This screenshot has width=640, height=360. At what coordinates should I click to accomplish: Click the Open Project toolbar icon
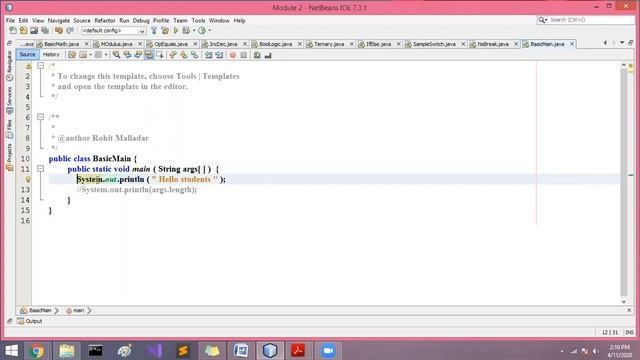34,31
